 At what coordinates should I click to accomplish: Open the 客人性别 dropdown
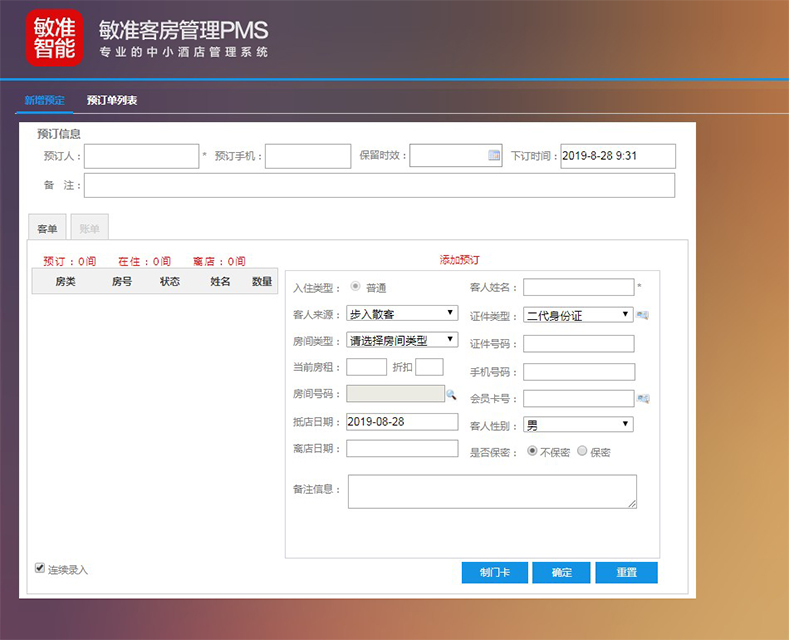579,424
